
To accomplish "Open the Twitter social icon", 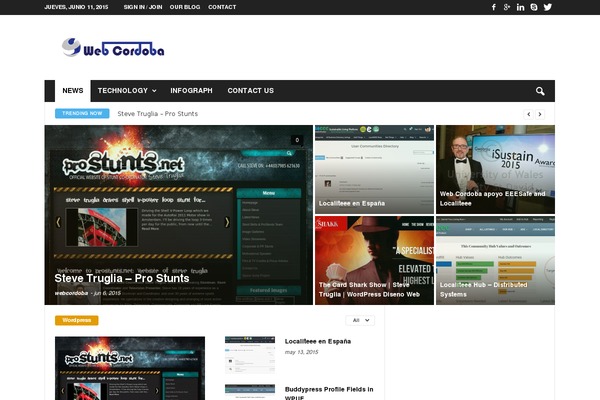I will 548,7.
